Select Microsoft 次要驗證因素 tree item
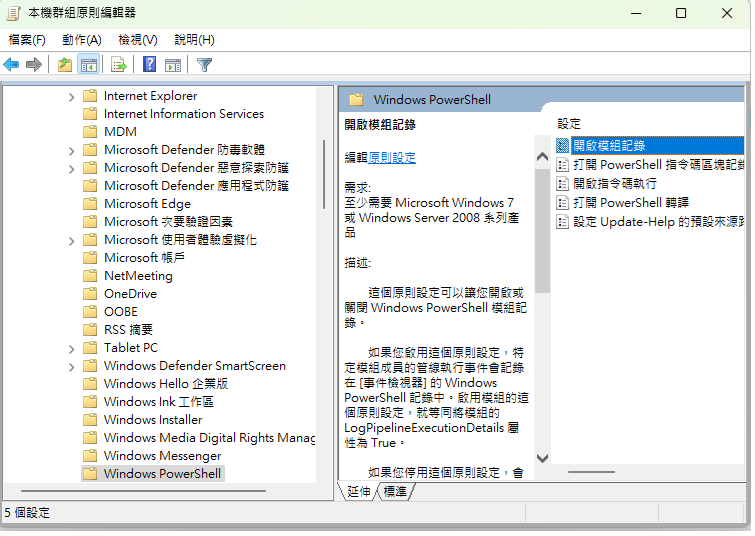Image resolution: width=755 pixels, height=536 pixels. point(169,222)
